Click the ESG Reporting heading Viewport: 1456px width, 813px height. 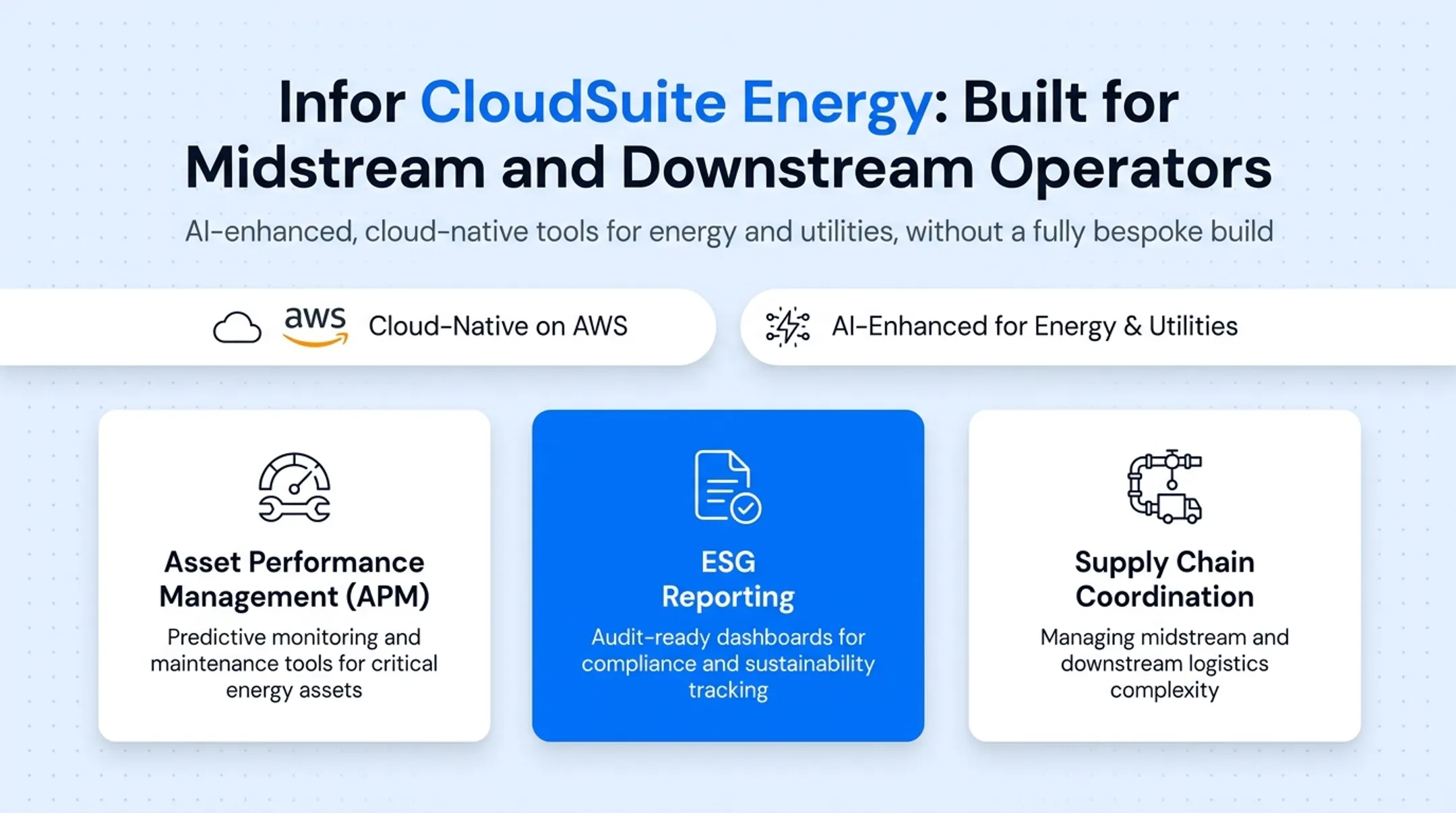tap(728, 579)
